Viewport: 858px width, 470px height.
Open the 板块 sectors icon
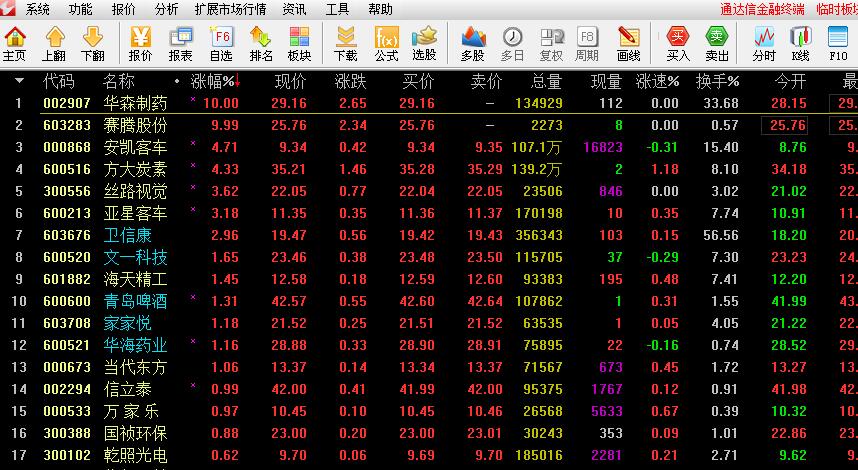click(299, 44)
